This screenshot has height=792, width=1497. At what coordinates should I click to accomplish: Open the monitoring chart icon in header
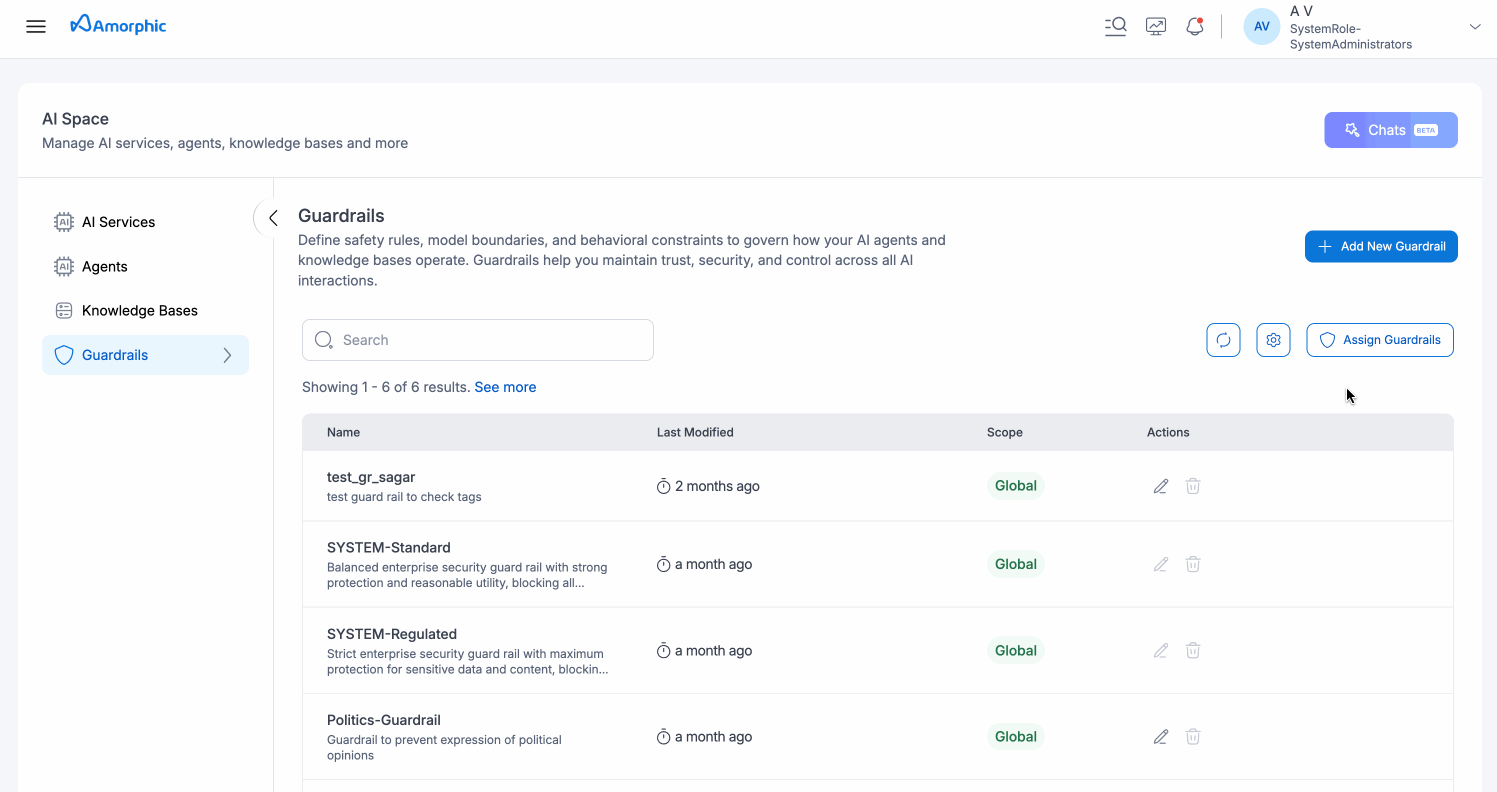pos(1156,27)
